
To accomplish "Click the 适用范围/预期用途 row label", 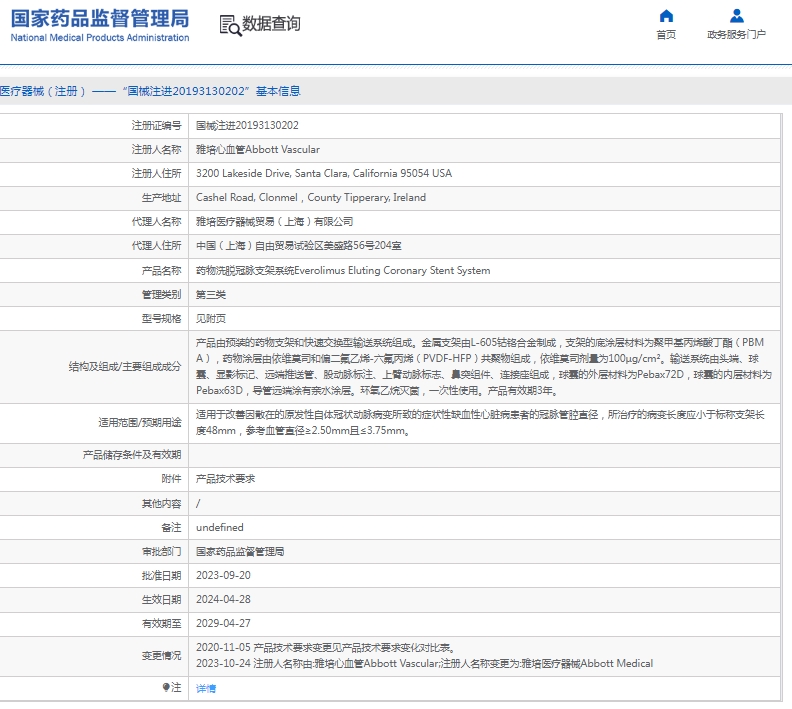I will pos(139,423).
